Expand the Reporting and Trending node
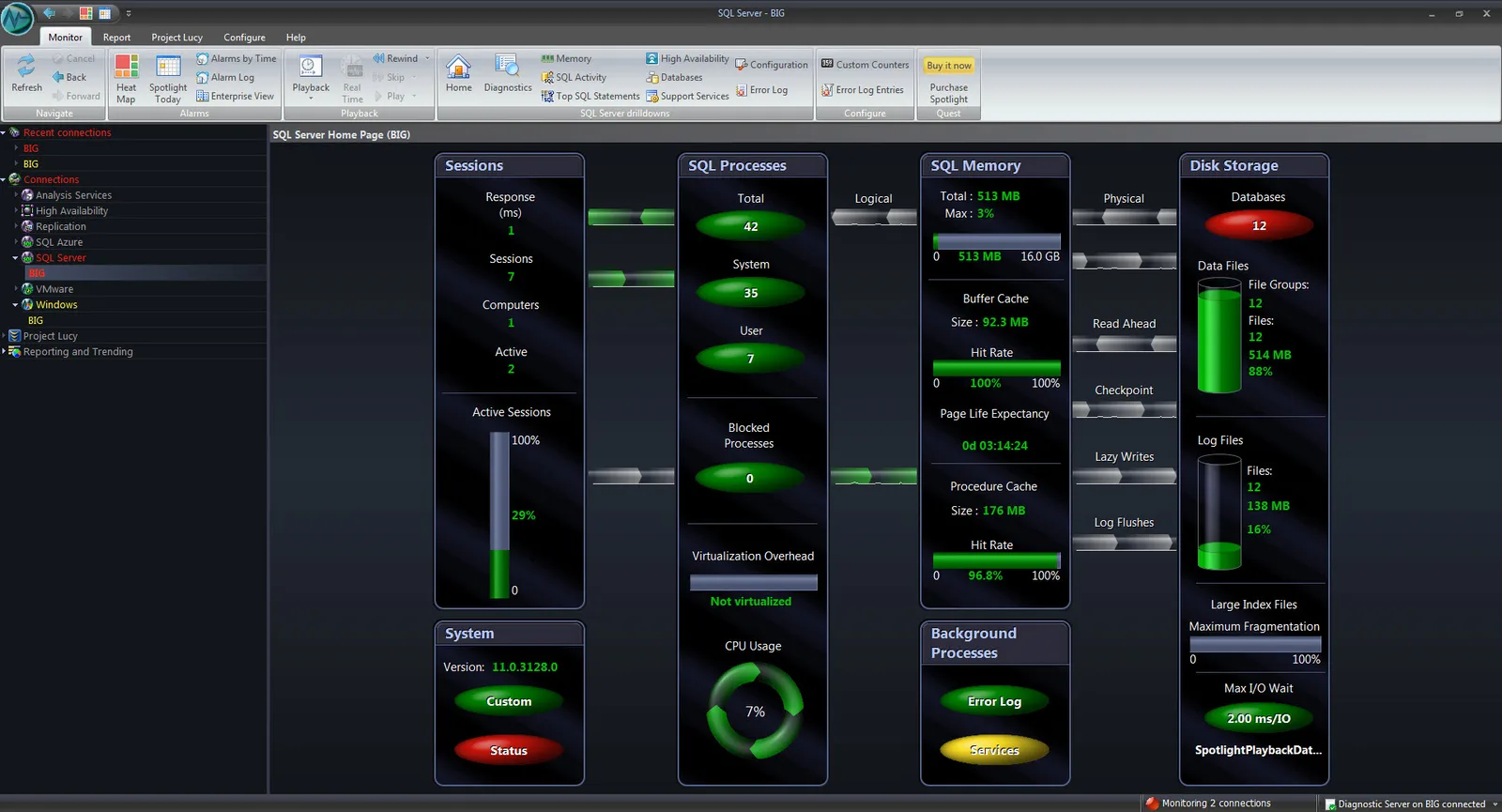The width and height of the screenshot is (1502, 812). click(4, 352)
